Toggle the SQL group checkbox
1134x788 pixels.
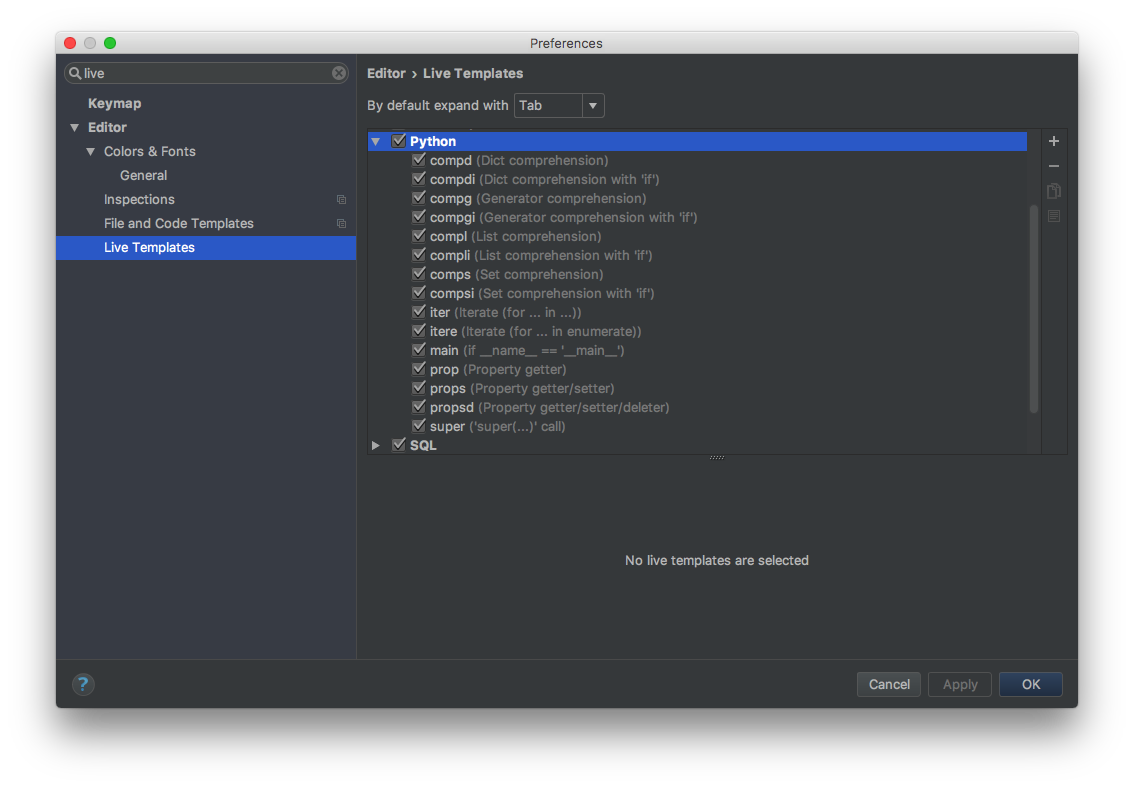click(x=399, y=445)
